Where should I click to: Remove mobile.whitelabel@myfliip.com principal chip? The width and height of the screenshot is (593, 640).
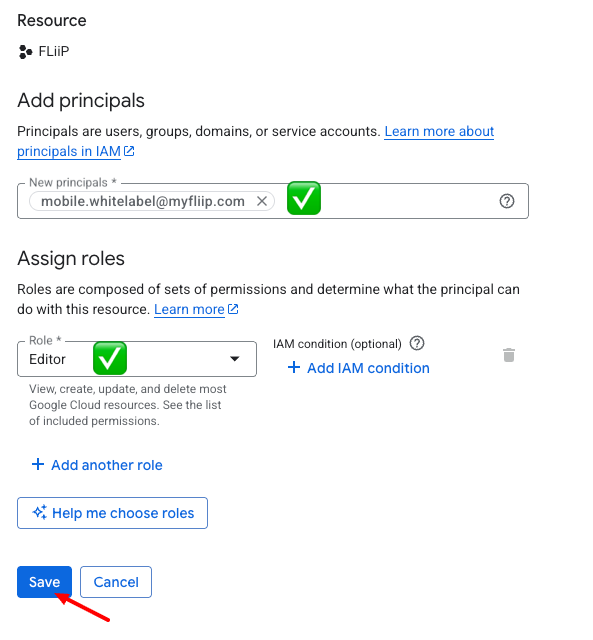click(x=262, y=201)
